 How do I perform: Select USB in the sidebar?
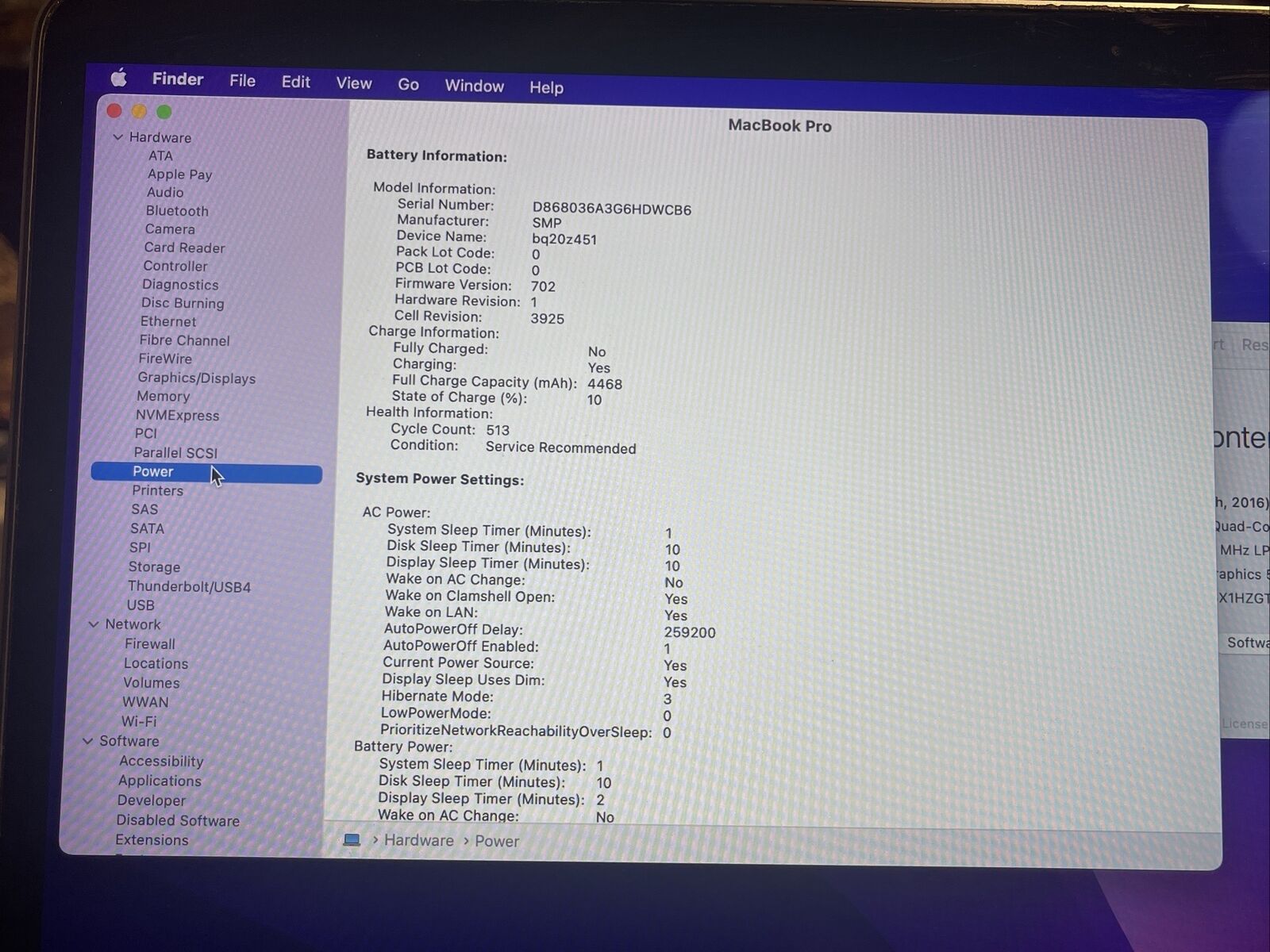tap(140, 605)
